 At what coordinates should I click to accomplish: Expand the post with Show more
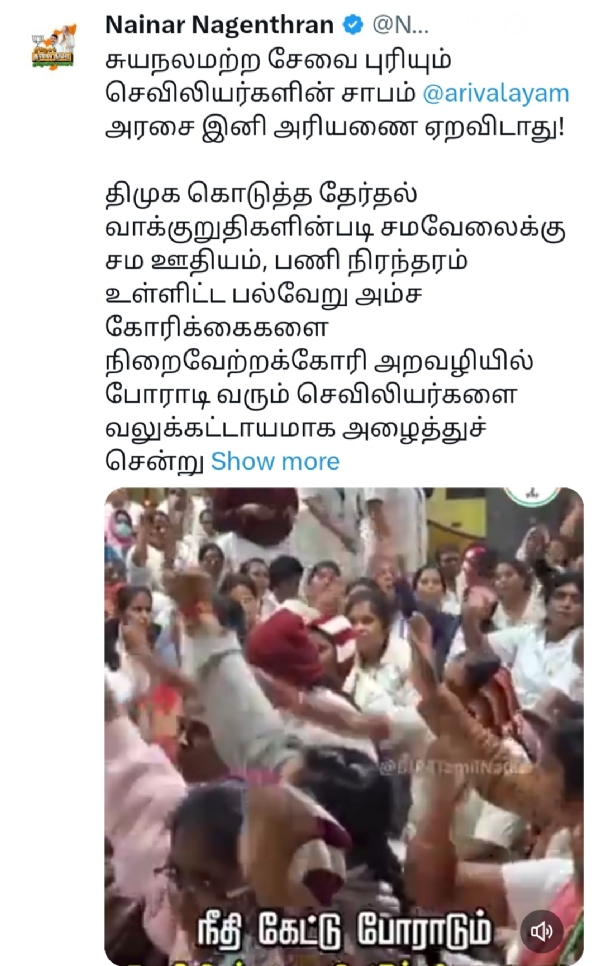(275, 461)
